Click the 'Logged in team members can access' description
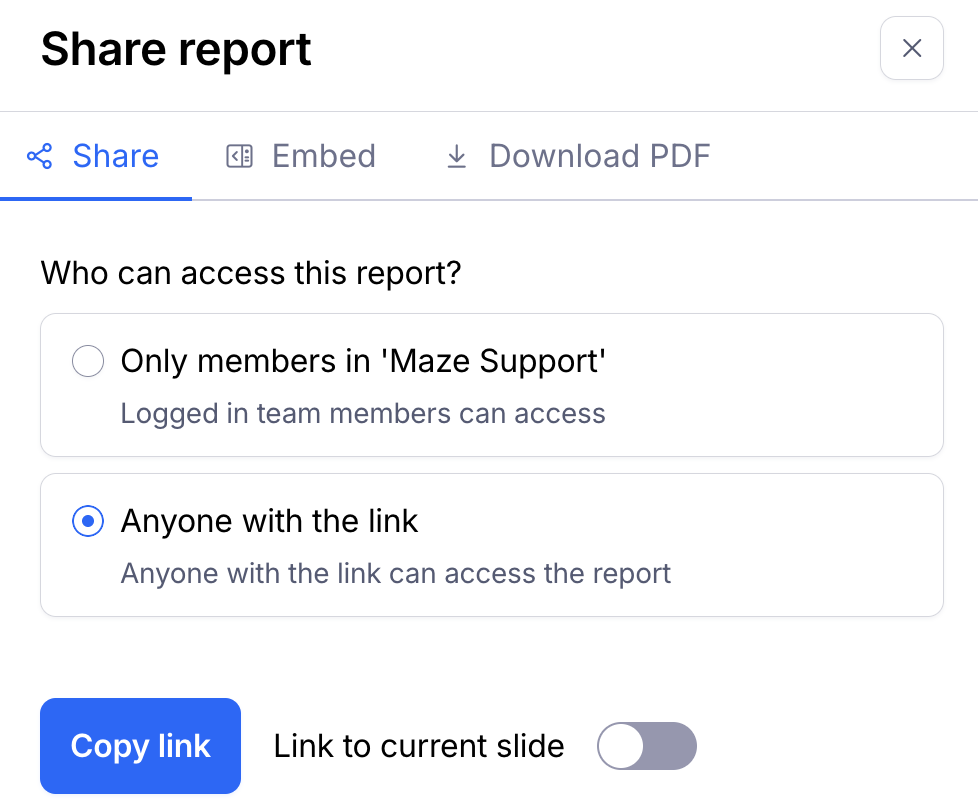 point(363,414)
